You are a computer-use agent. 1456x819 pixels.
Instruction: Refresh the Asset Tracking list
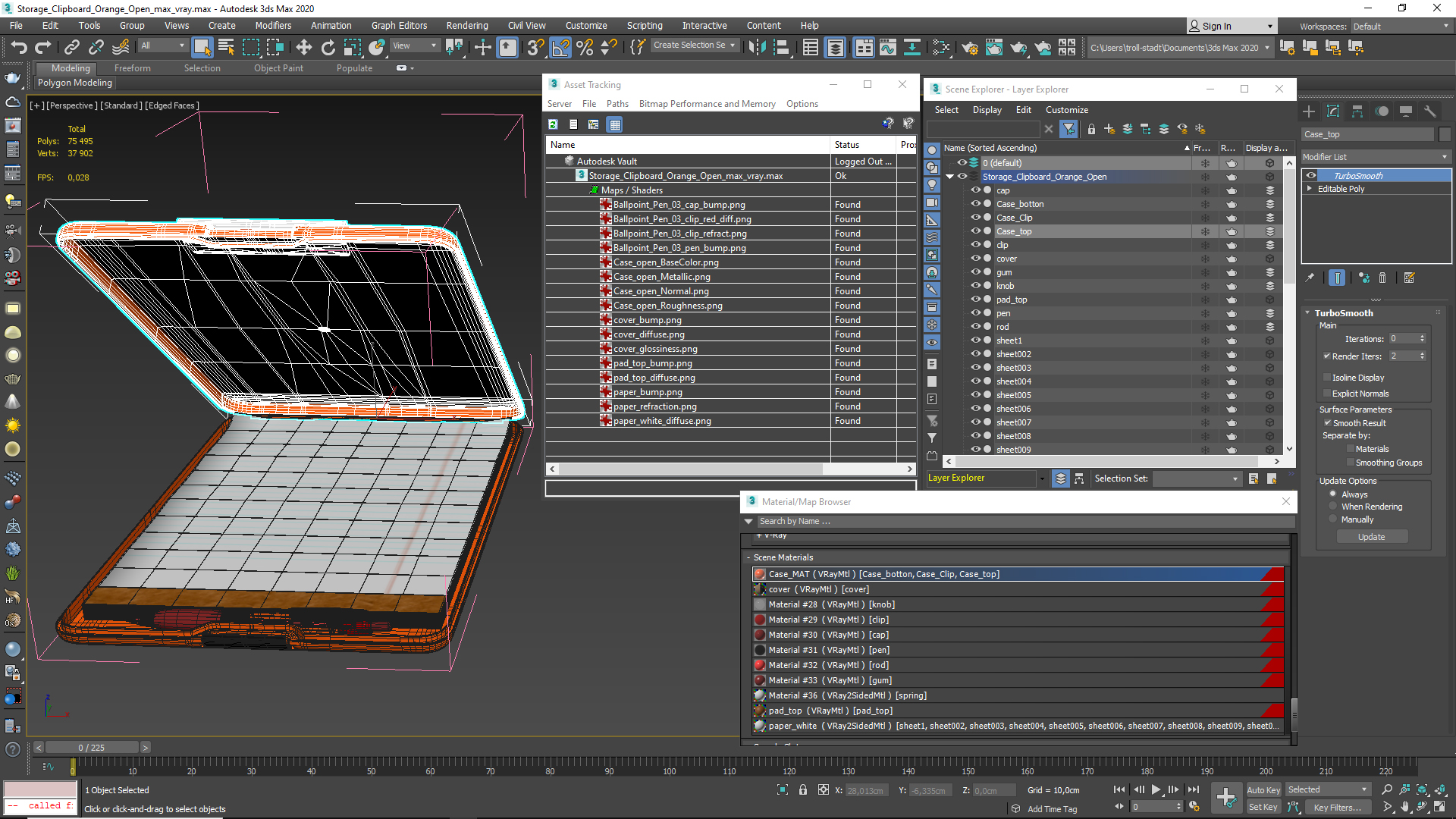pyautogui.click(x=554, y=124)
